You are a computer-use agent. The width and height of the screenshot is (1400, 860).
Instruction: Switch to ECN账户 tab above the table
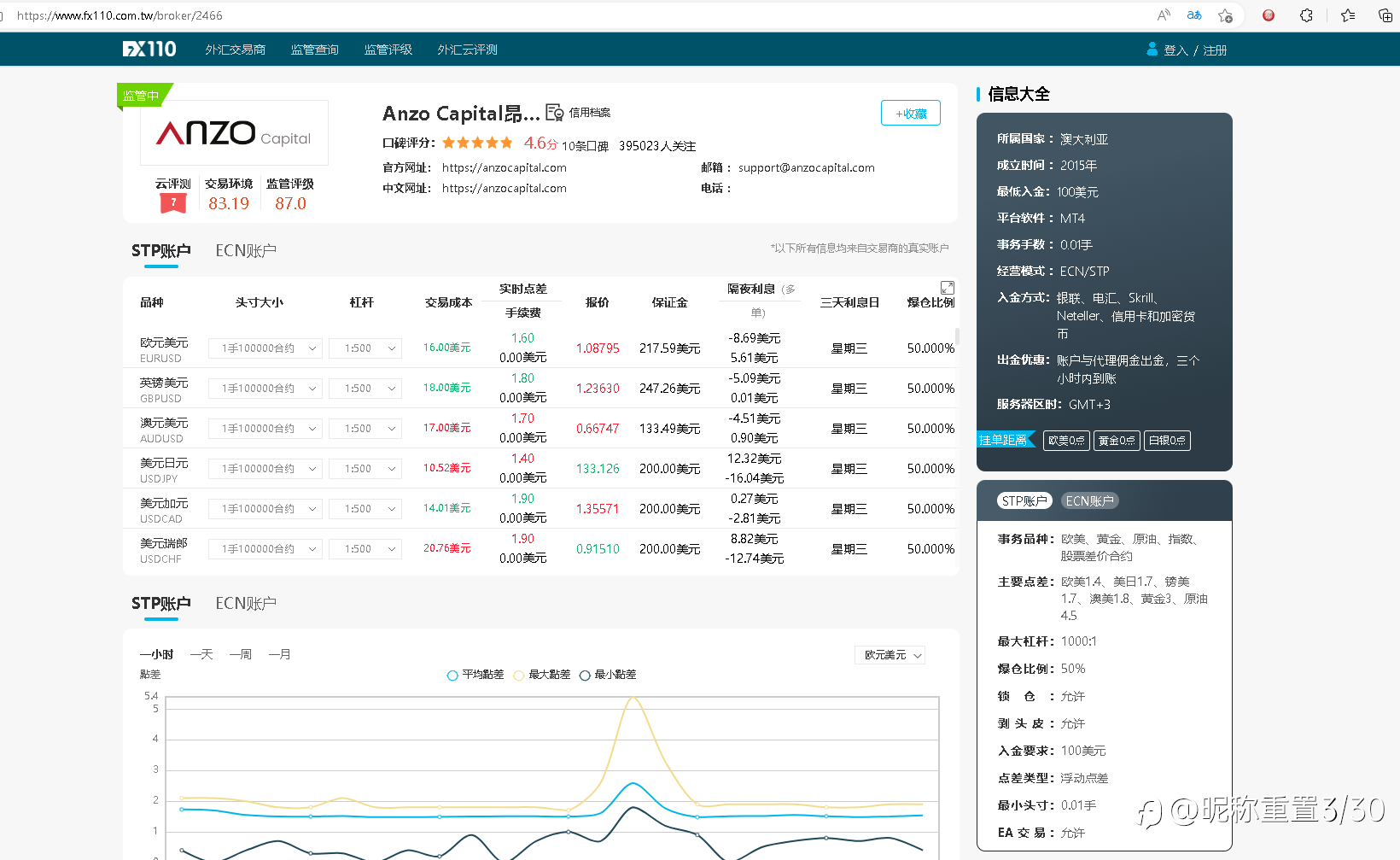coord(246,250)
